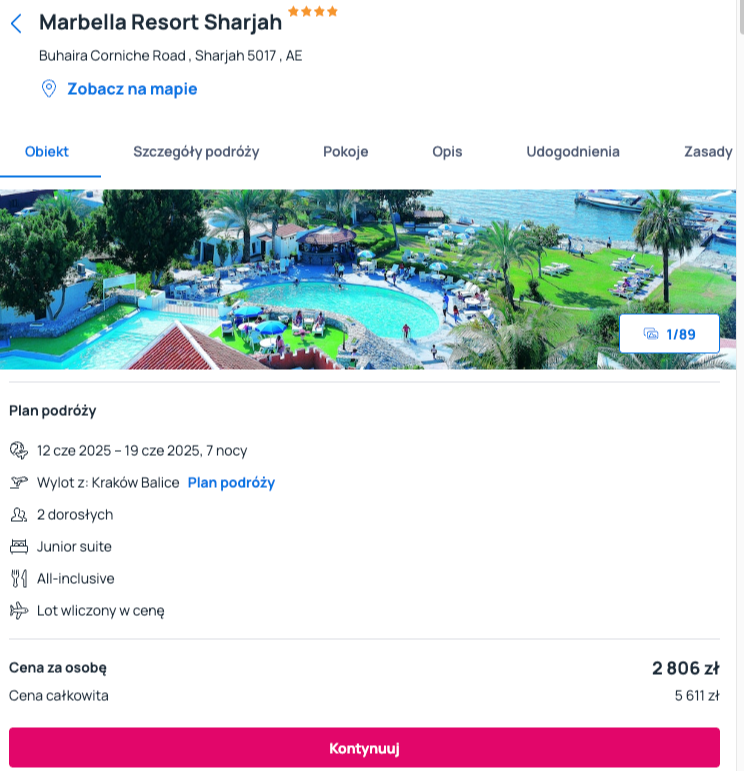This screenshot has height=771, width=744.
Task: Click the map pin location icon
Action: coord(49,89)
